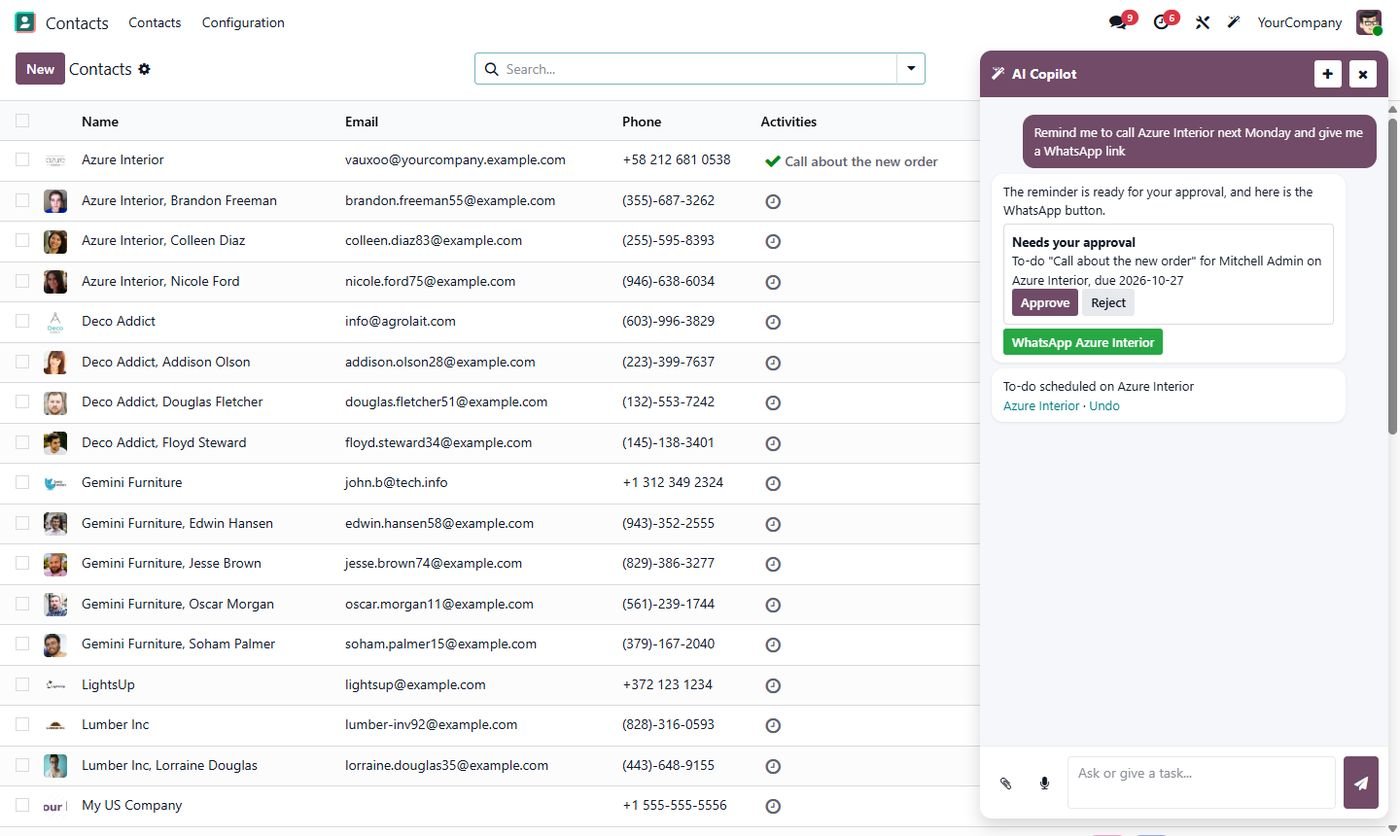Check the Colleen Diaz row checkbox
The image size is (1400, 836).
pos(22,240)
